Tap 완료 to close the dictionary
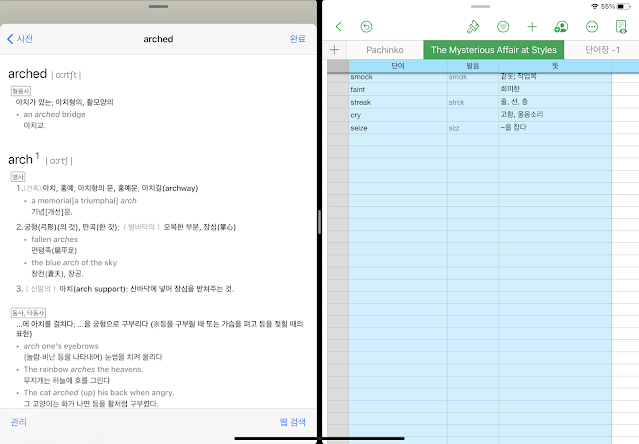This screenshot has width=639, height=444. click(297, 39)
